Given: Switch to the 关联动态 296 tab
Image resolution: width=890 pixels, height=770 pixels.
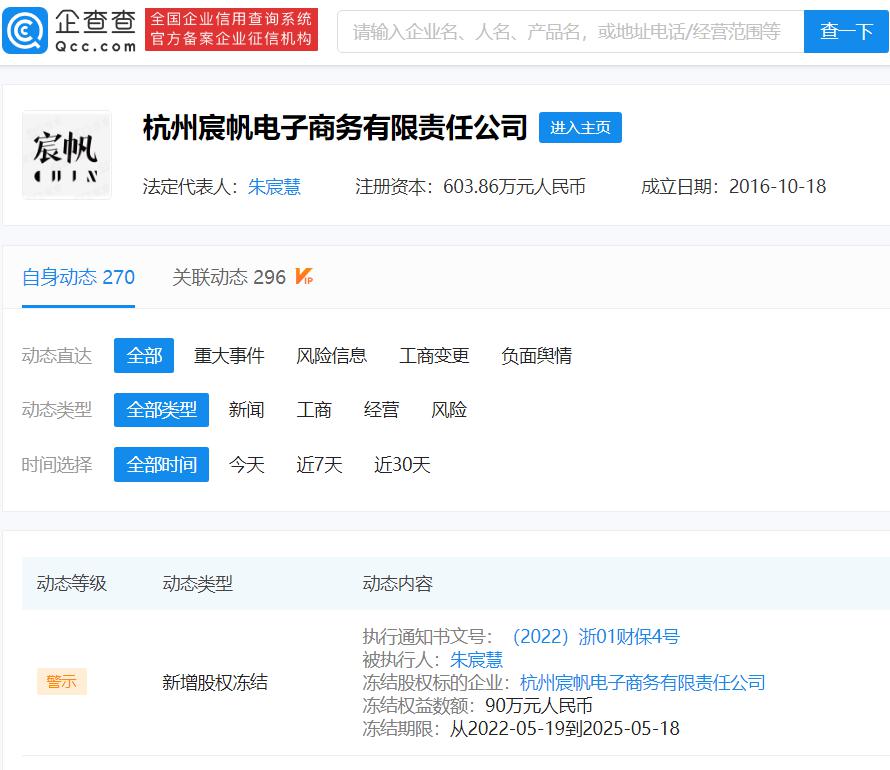Looking at the screenshot, I should point(229,277).
